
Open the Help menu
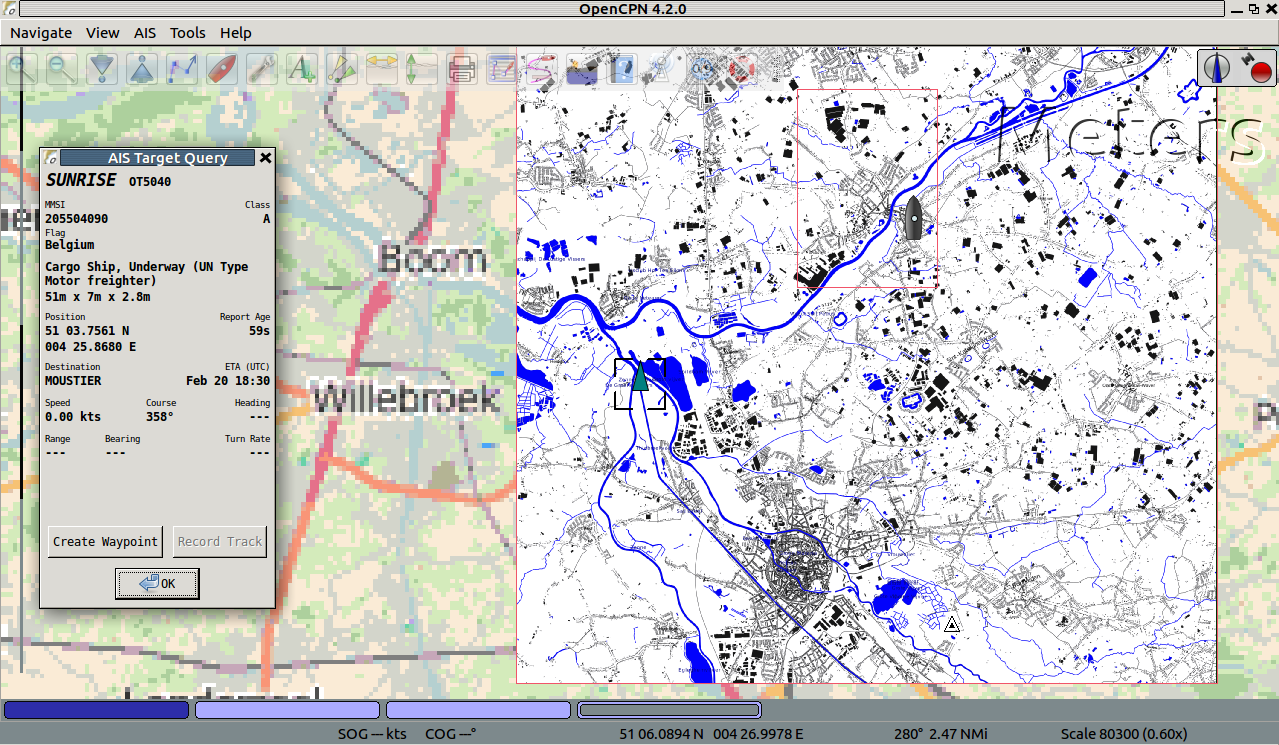click(236, 33)
